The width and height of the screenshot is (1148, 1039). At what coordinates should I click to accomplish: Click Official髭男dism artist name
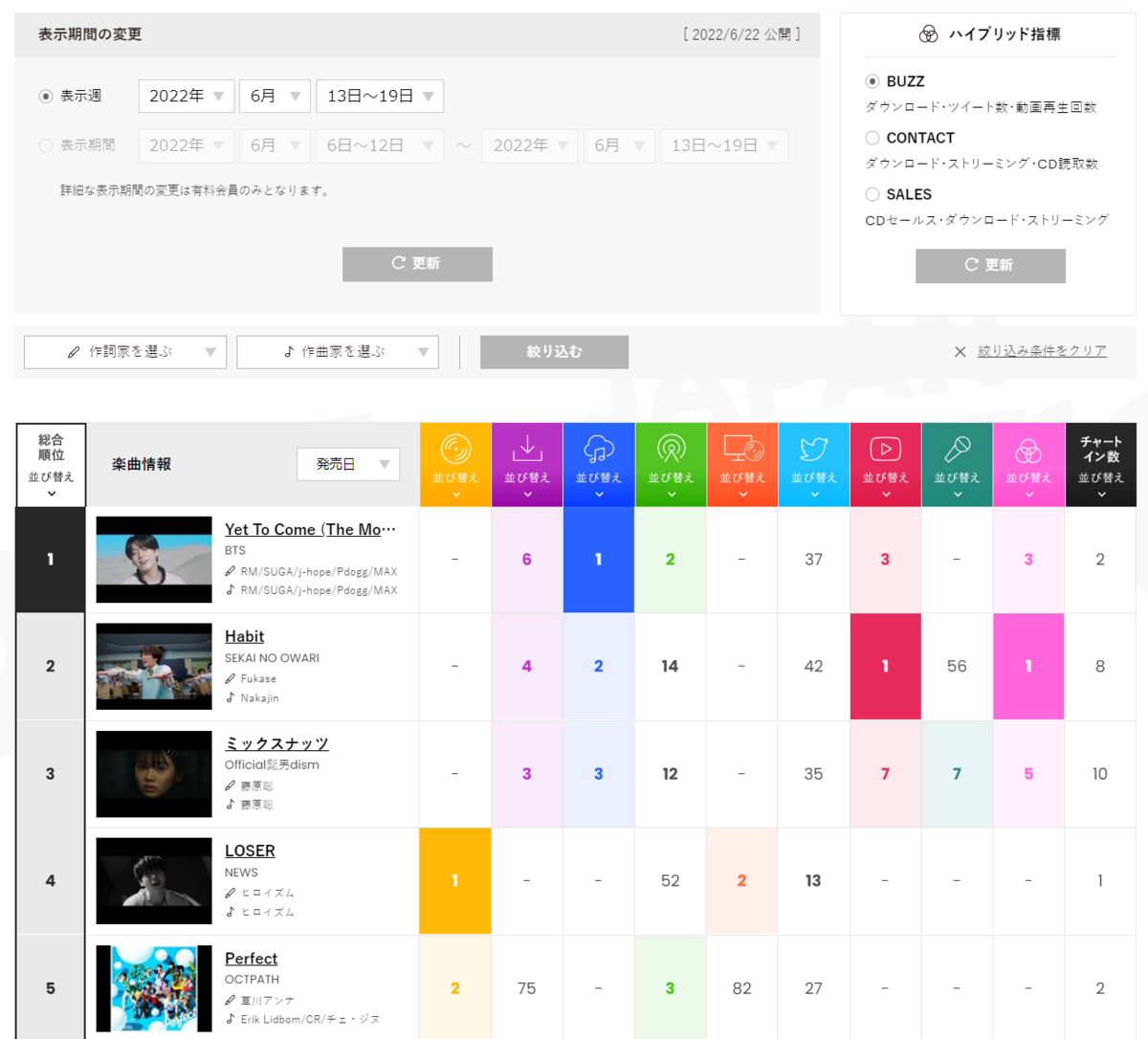pos(272,765)
